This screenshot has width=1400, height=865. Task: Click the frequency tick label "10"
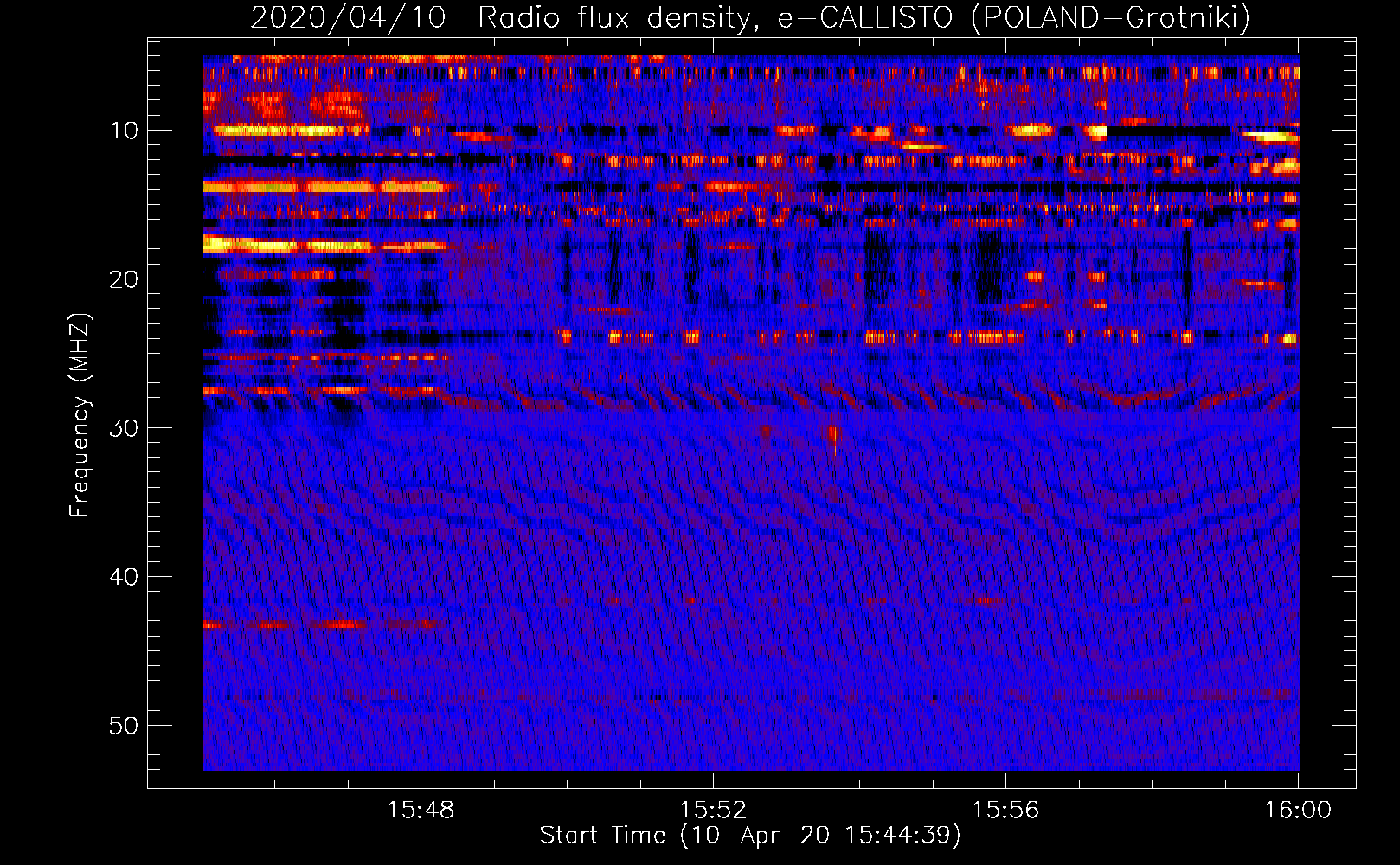tap(124, 131)
